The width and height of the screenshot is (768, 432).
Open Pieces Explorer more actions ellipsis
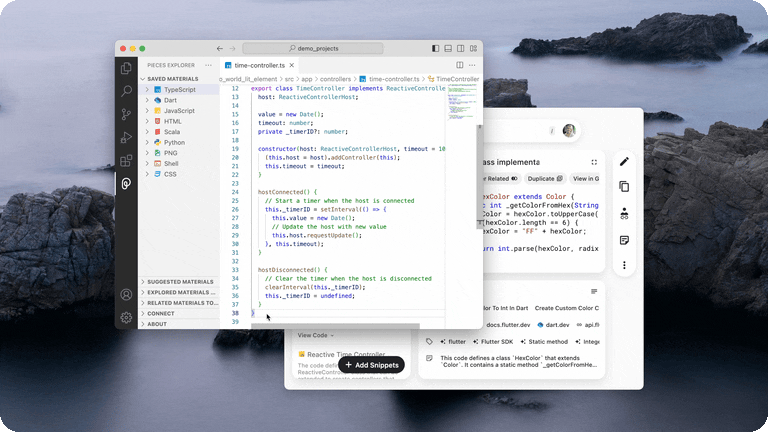209,65
